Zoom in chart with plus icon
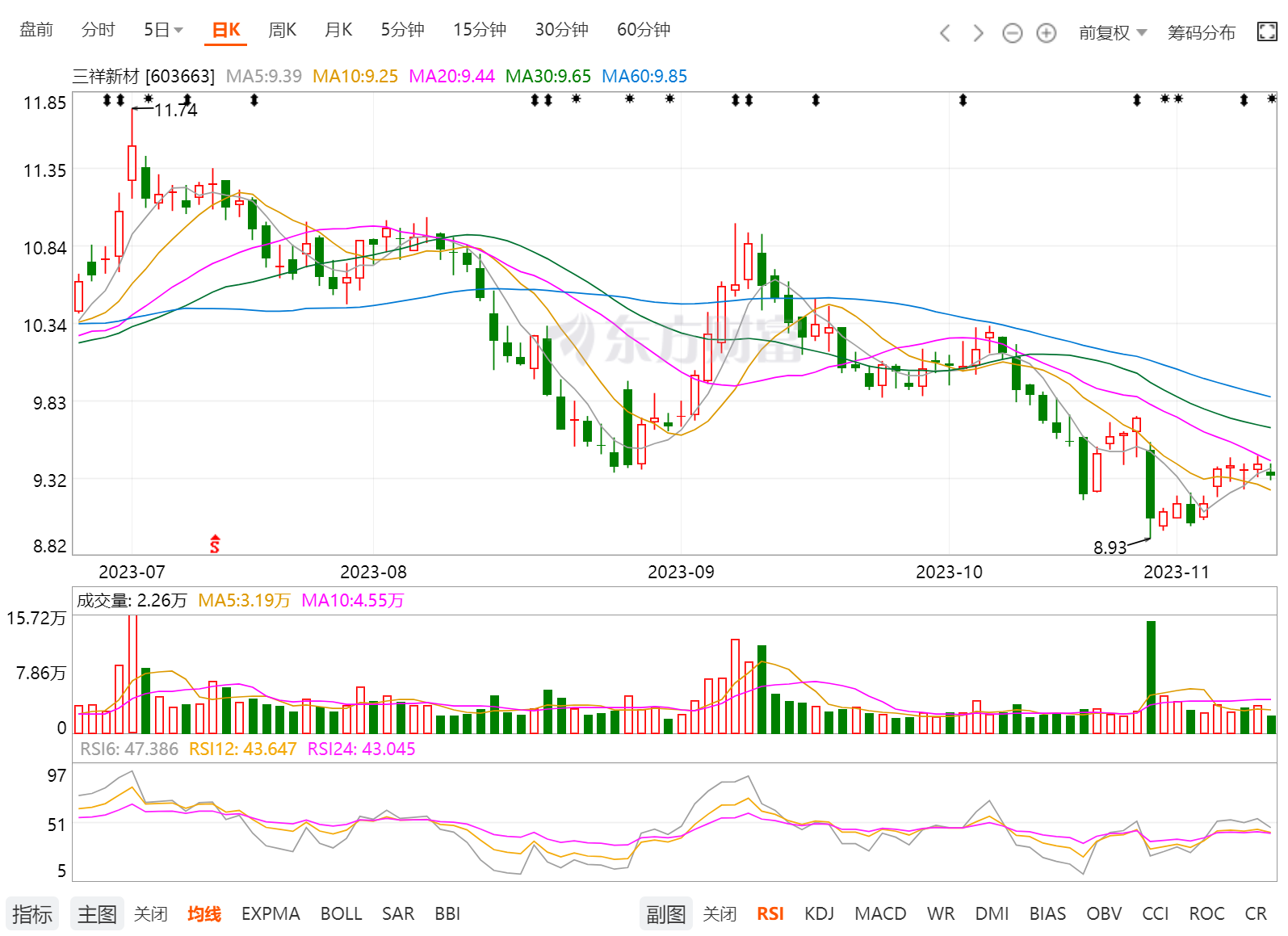Screen dimensions: 1288x936 (x=1046, y=33)
